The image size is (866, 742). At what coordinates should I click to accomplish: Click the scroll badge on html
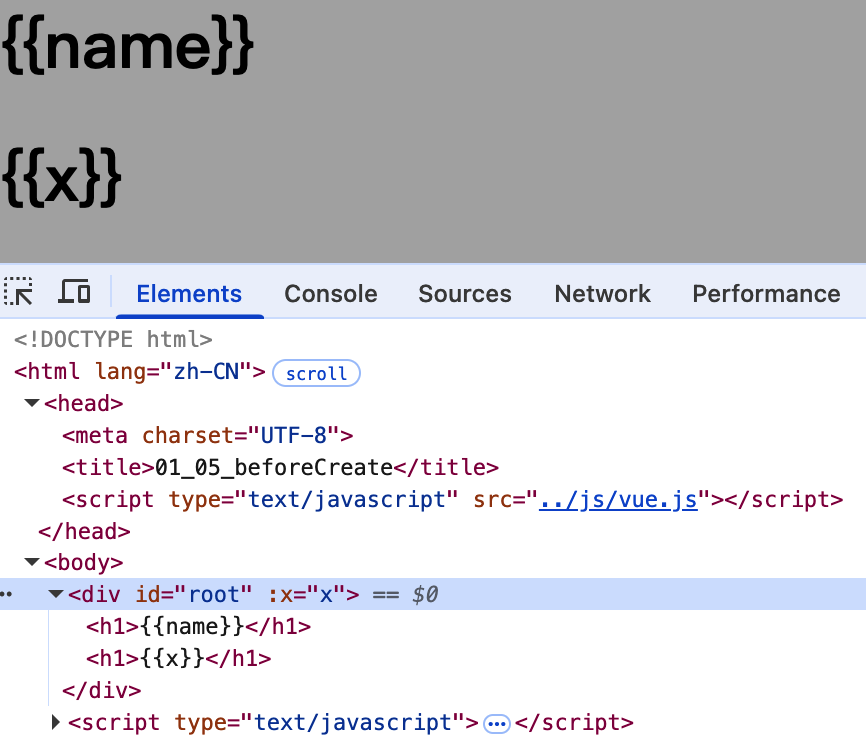click(x=316, y=374)
